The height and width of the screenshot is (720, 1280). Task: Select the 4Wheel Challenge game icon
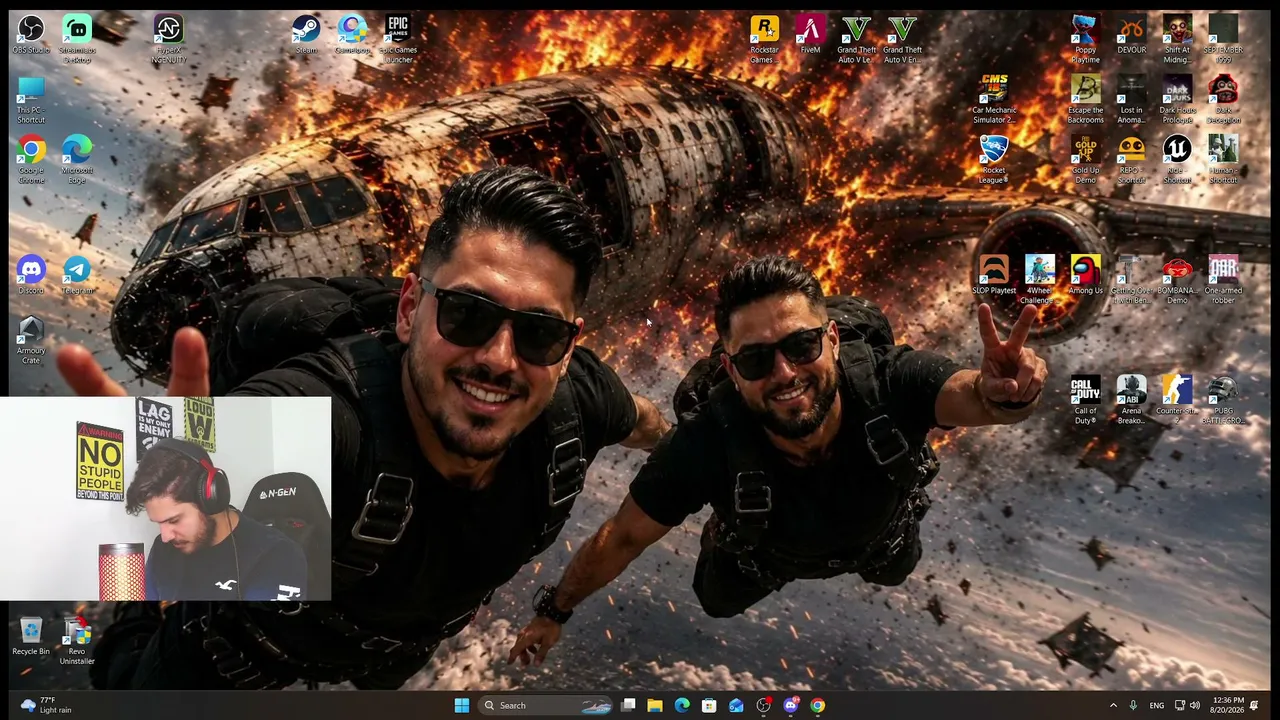click(x=1039, y=280)
